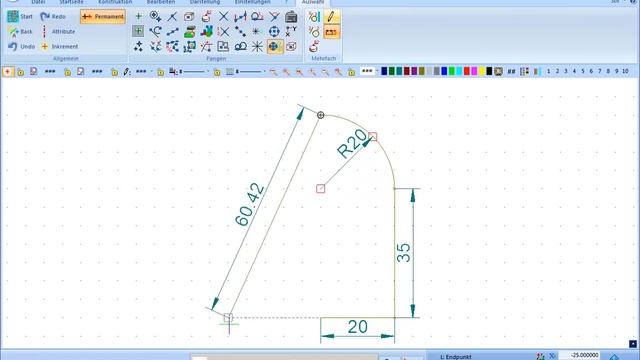Viewport: 640px width, 360px height.
Task: Select the green stacked layers icon
Action: pos(189,31)
